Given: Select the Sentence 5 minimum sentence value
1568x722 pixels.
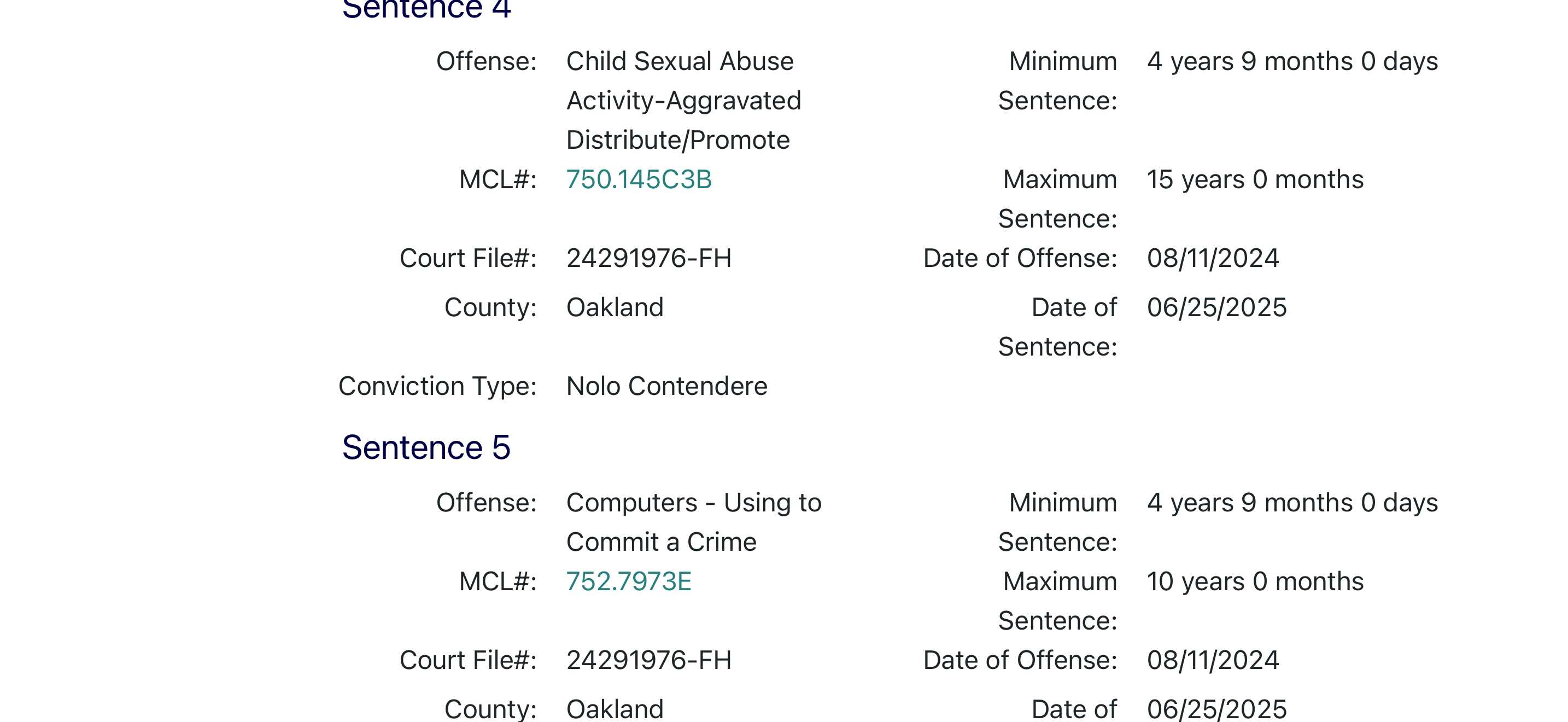Looking at the screenshot, I should coord(1292,503).
